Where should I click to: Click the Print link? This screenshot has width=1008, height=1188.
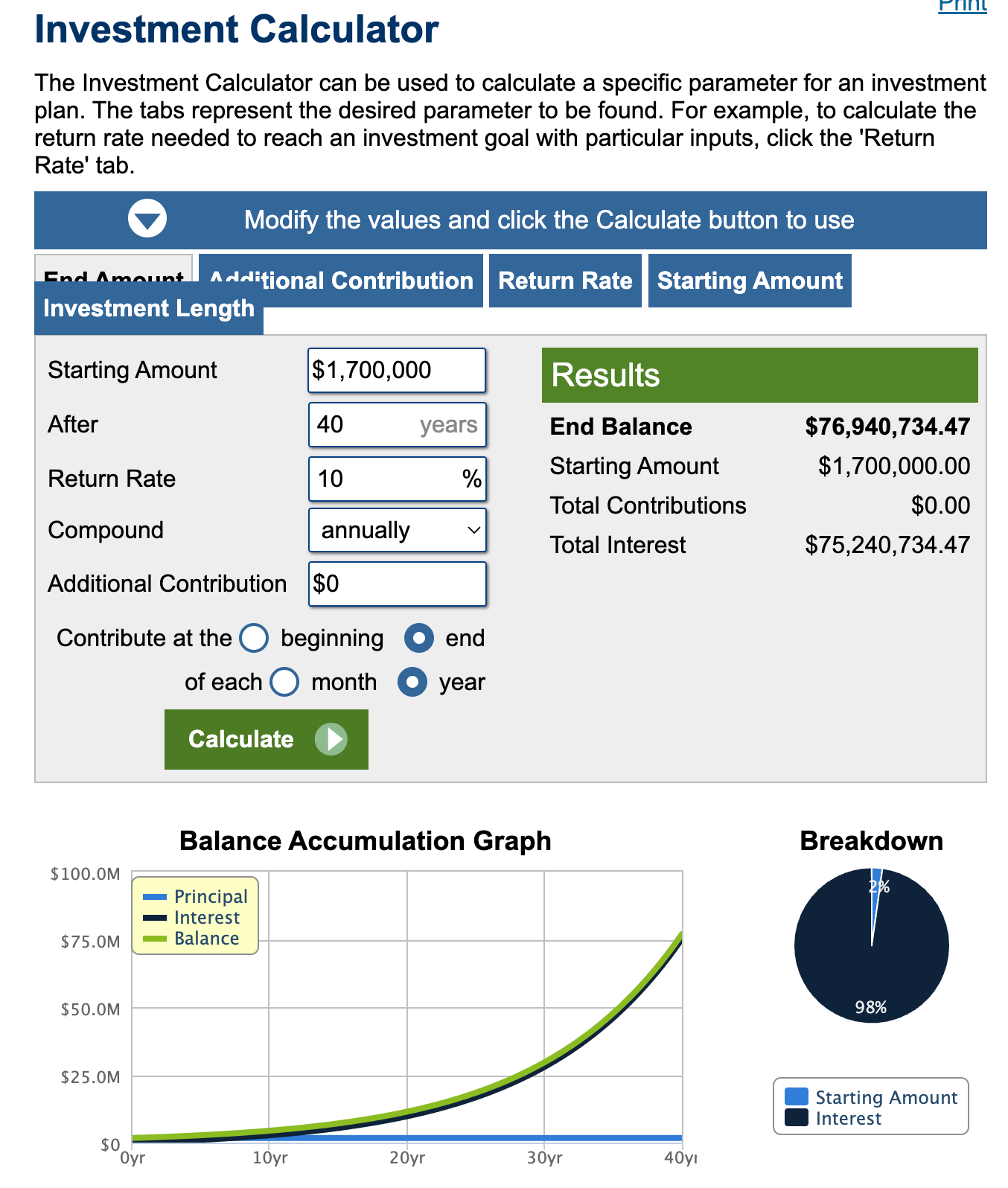963,6
